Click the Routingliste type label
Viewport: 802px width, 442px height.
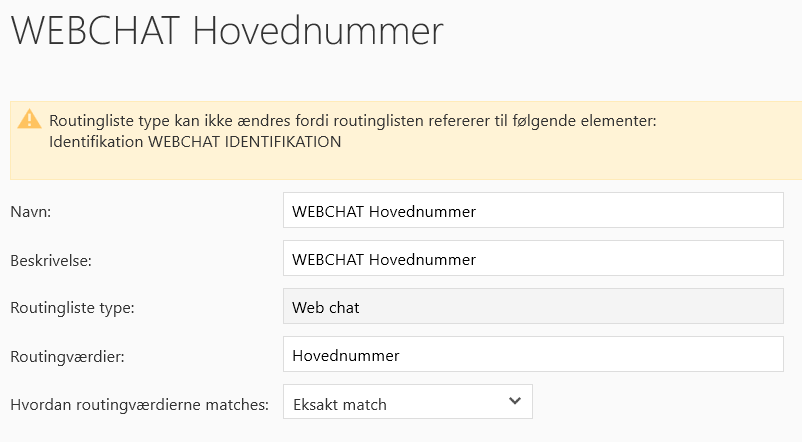(72, 307)
